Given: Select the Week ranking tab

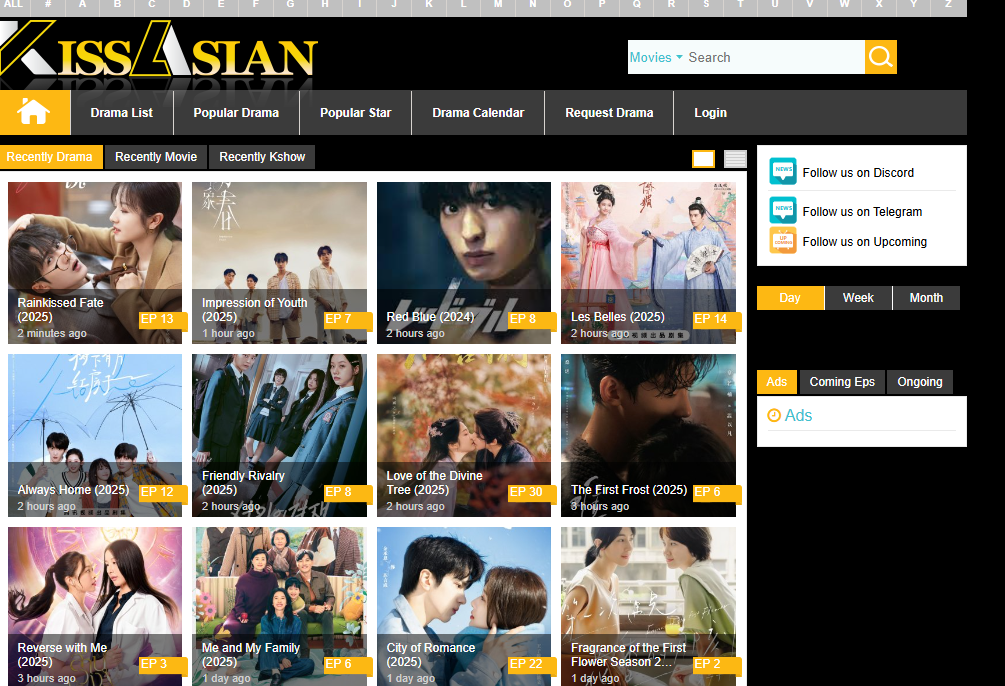Looking at the screenshot, I should tap(858, 298).
